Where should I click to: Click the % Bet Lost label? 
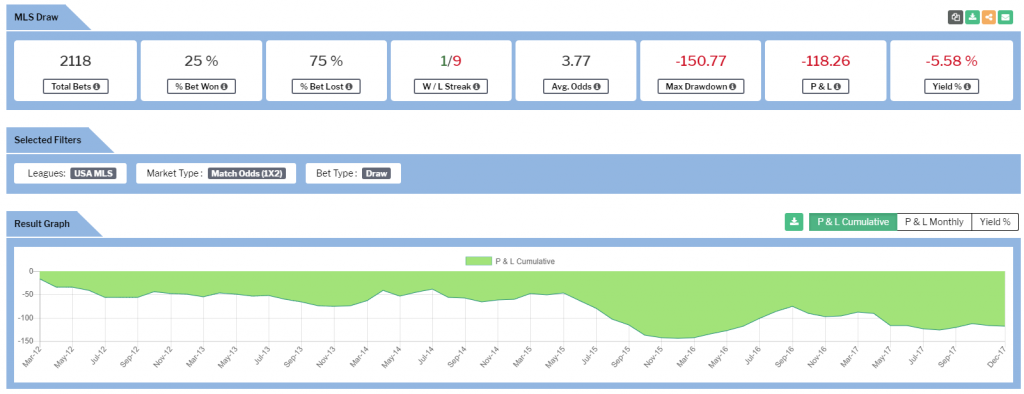pos(326,86)
